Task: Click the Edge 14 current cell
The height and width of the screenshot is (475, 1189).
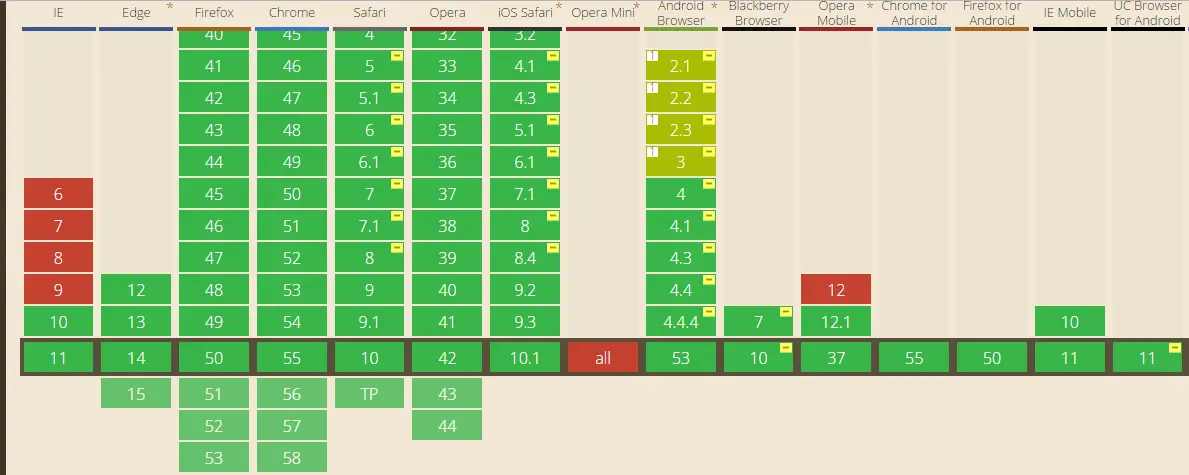Action: (136, 357)
